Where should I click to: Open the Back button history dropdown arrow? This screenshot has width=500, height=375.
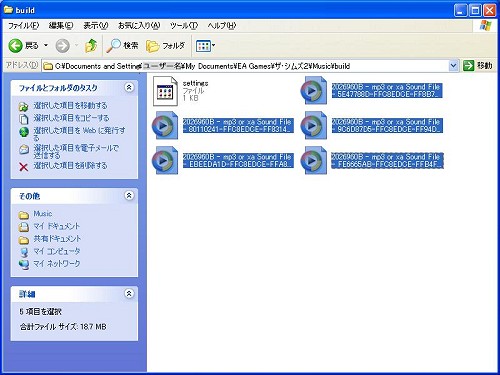pos(46,45)
